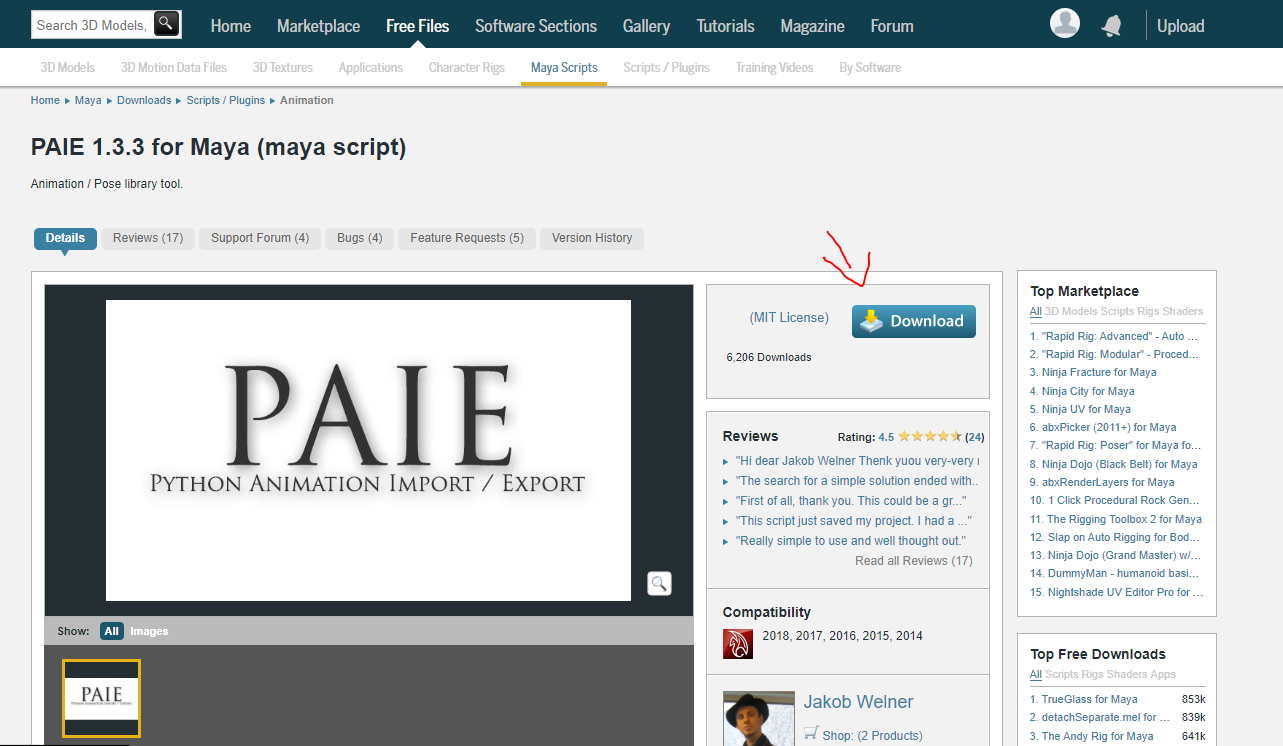
Task: Open Ninja Fracture for Maya
Action: click(x=1099, y=372)
